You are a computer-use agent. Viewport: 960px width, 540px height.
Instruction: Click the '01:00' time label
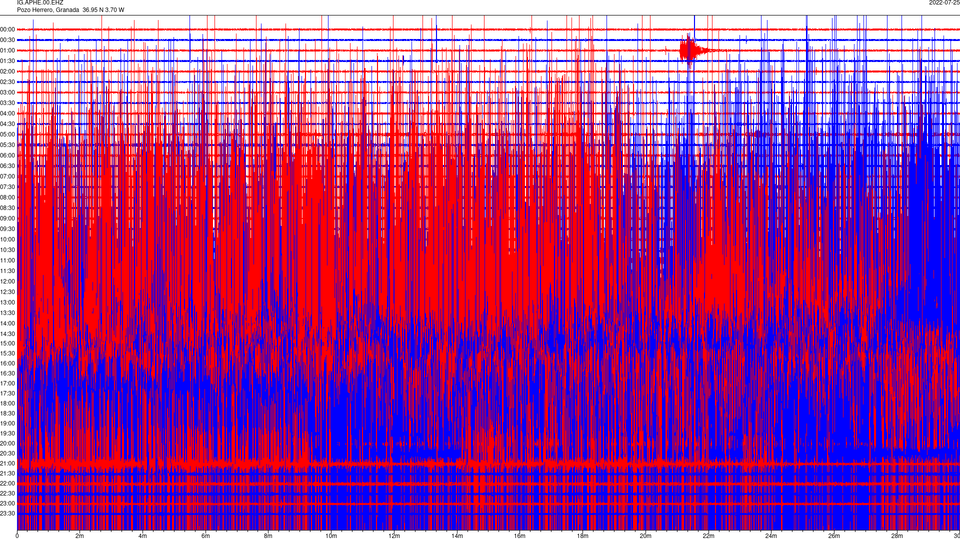point(7,50)
